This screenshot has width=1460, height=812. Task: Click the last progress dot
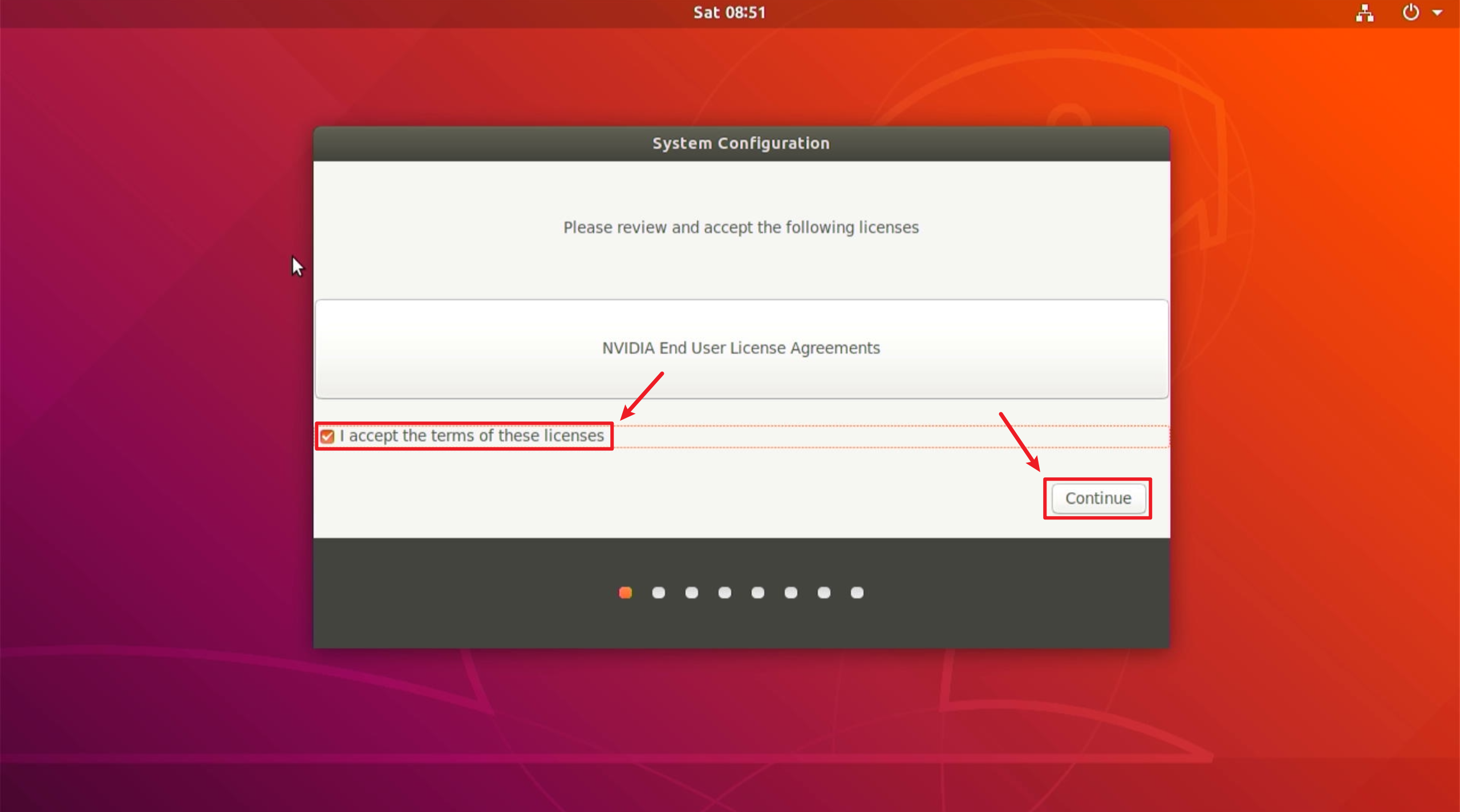(x=857, y=592)
